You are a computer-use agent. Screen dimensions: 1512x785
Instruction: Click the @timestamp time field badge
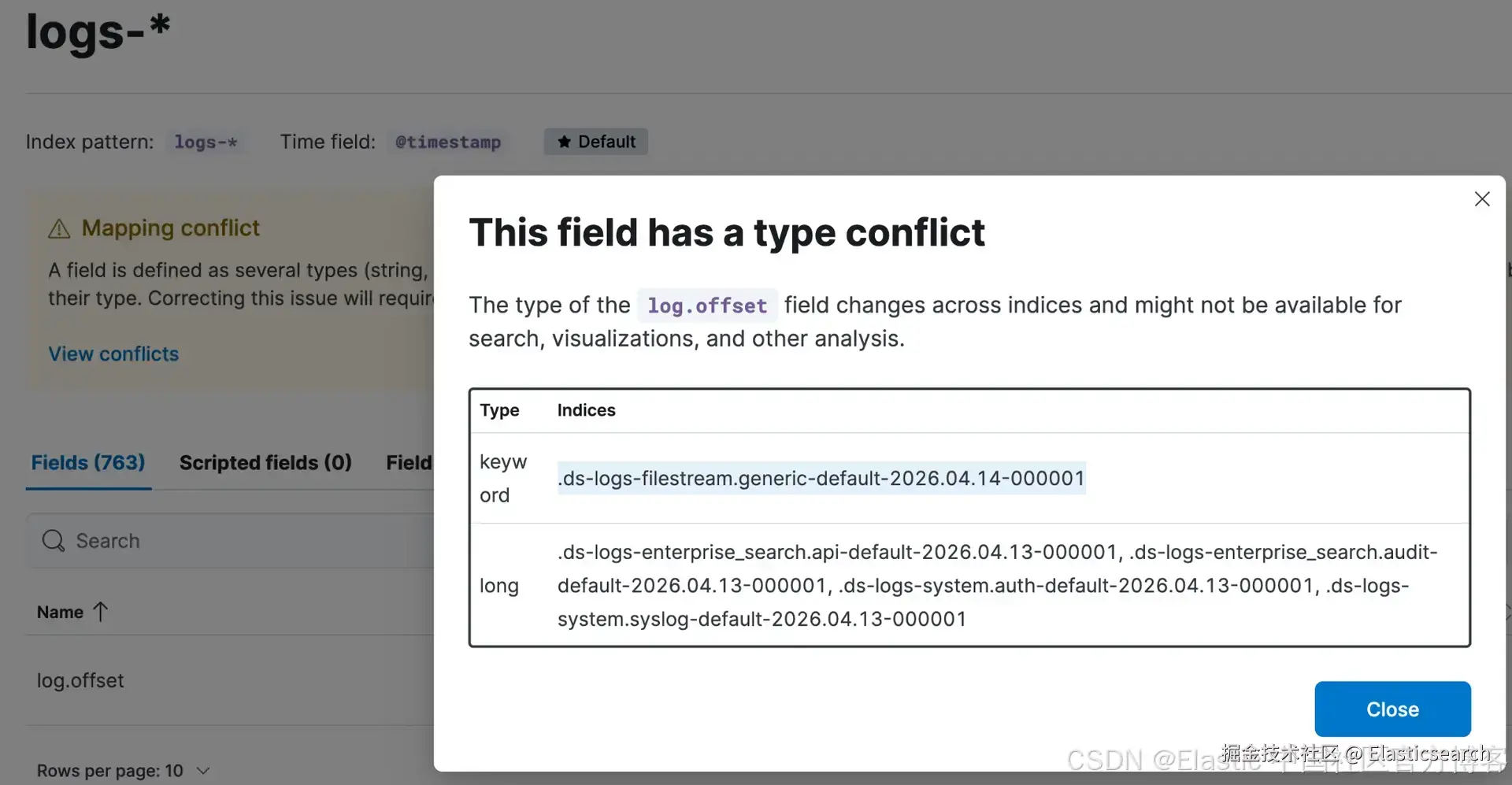(447, 142)
